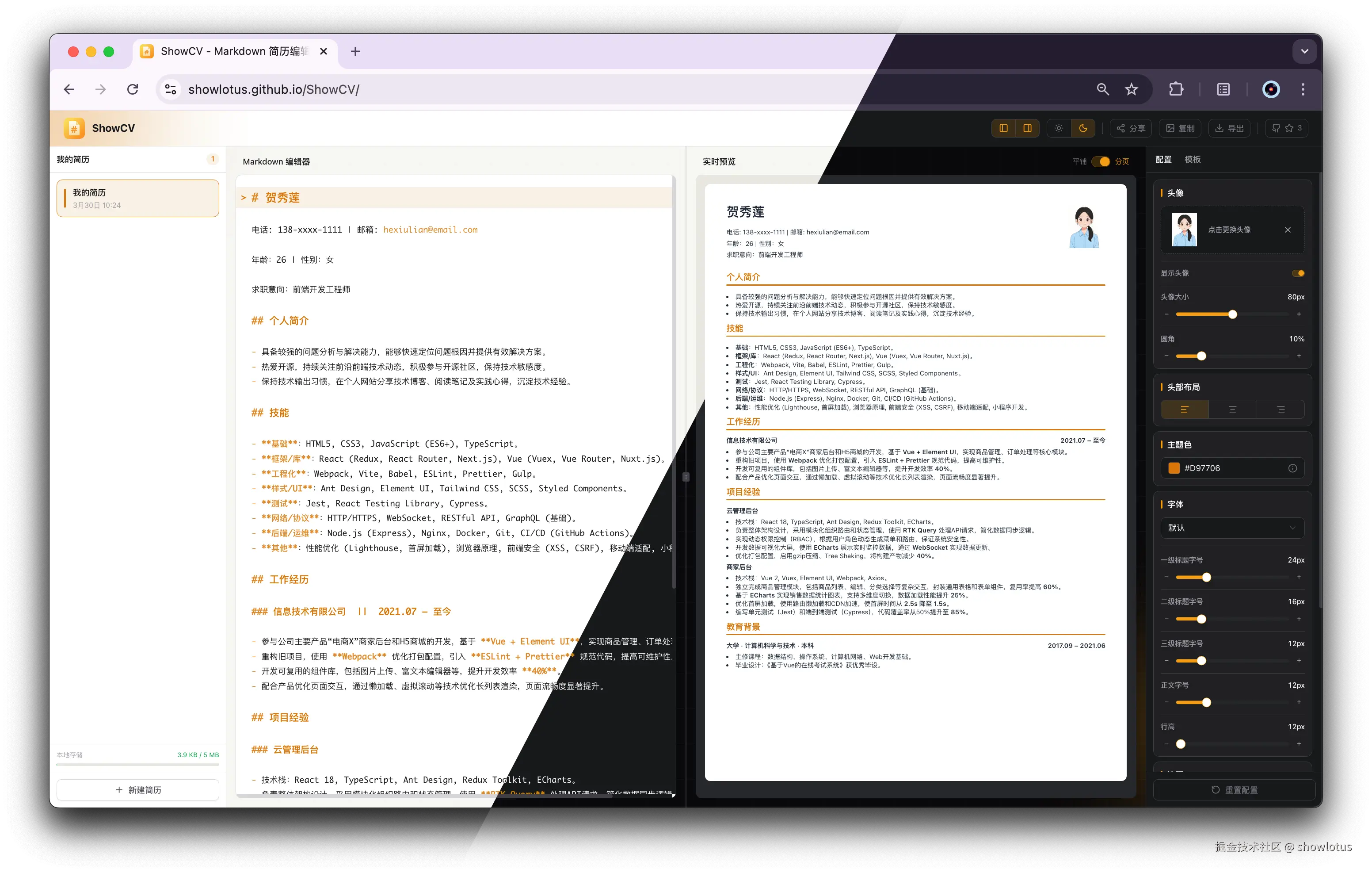
Task: Open the GitHub star link
Action: tap(1287, 128)
